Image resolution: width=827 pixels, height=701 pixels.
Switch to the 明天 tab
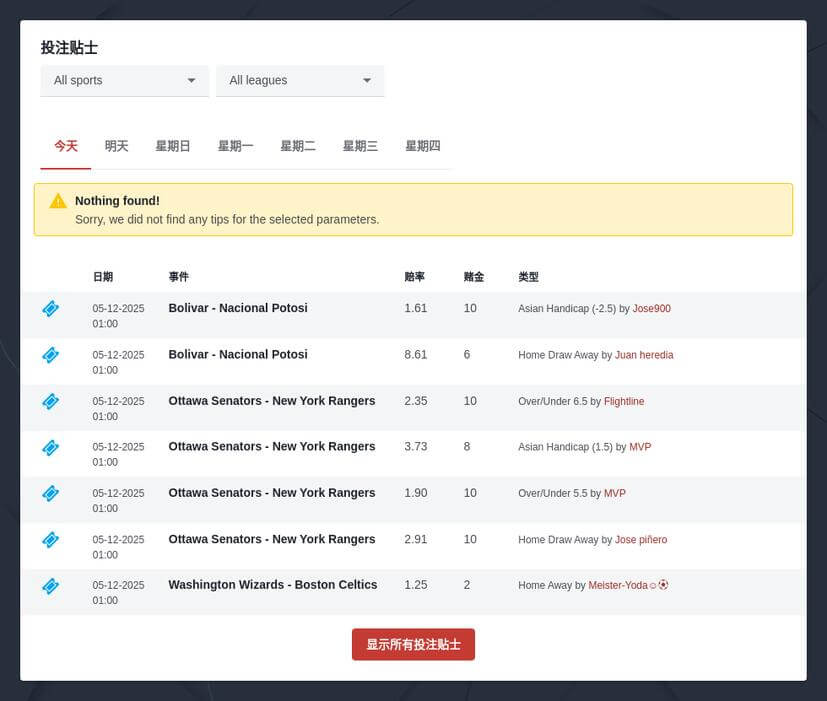click(116, 145)
